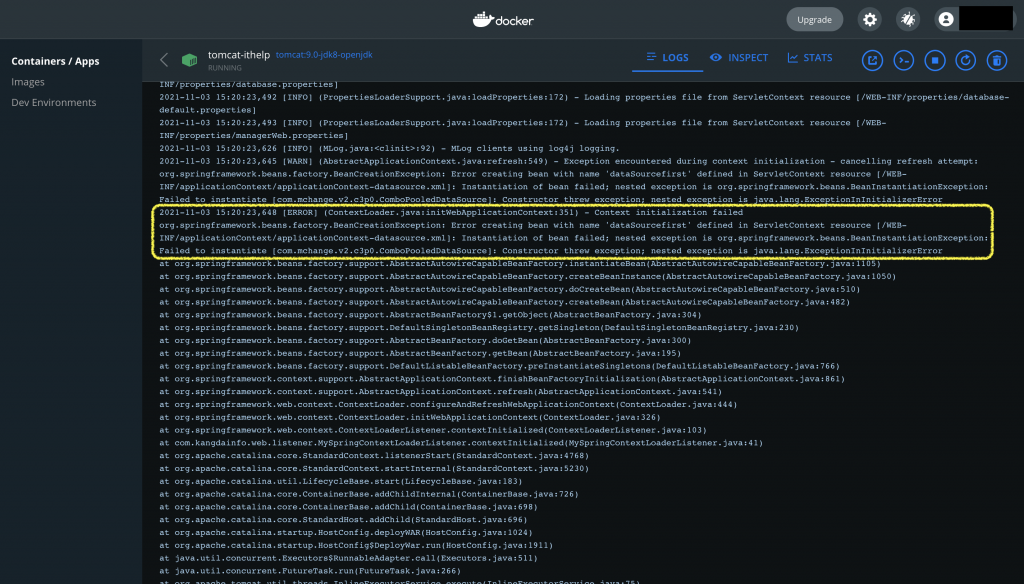Switch to the LOGS tab

click(x=667, y=57)
